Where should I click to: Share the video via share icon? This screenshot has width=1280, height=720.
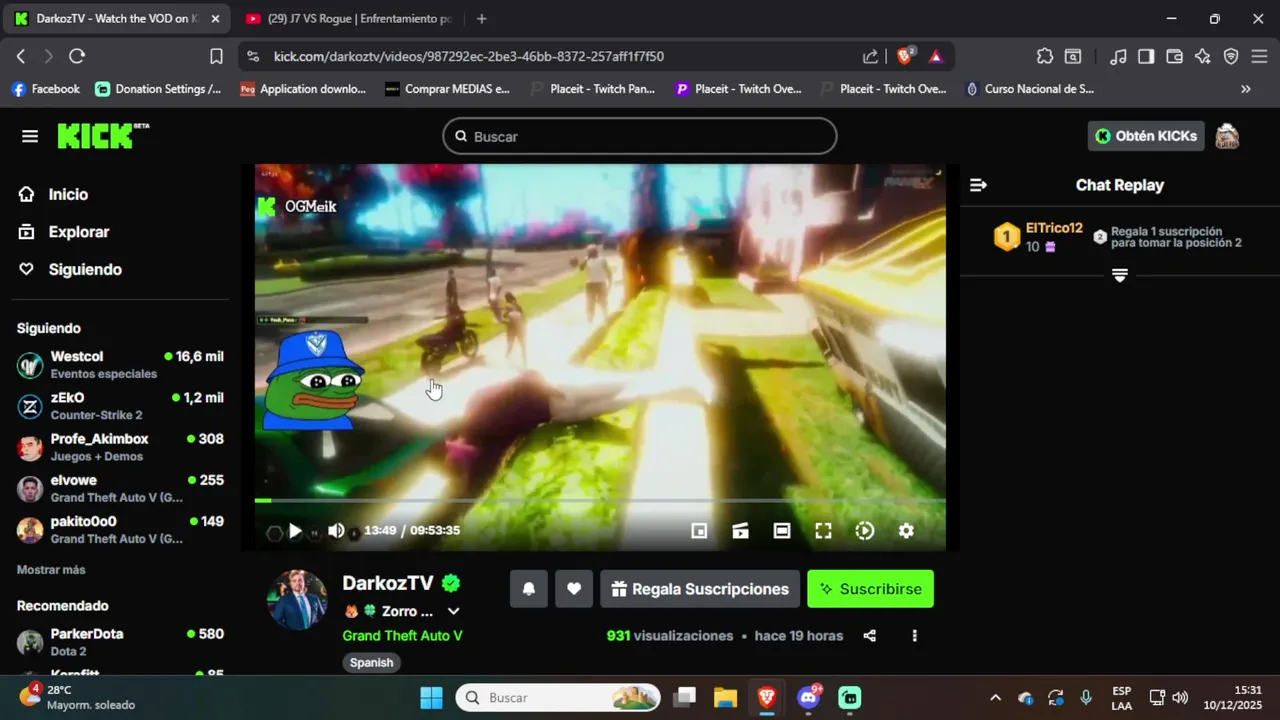[x=870, y=636]
